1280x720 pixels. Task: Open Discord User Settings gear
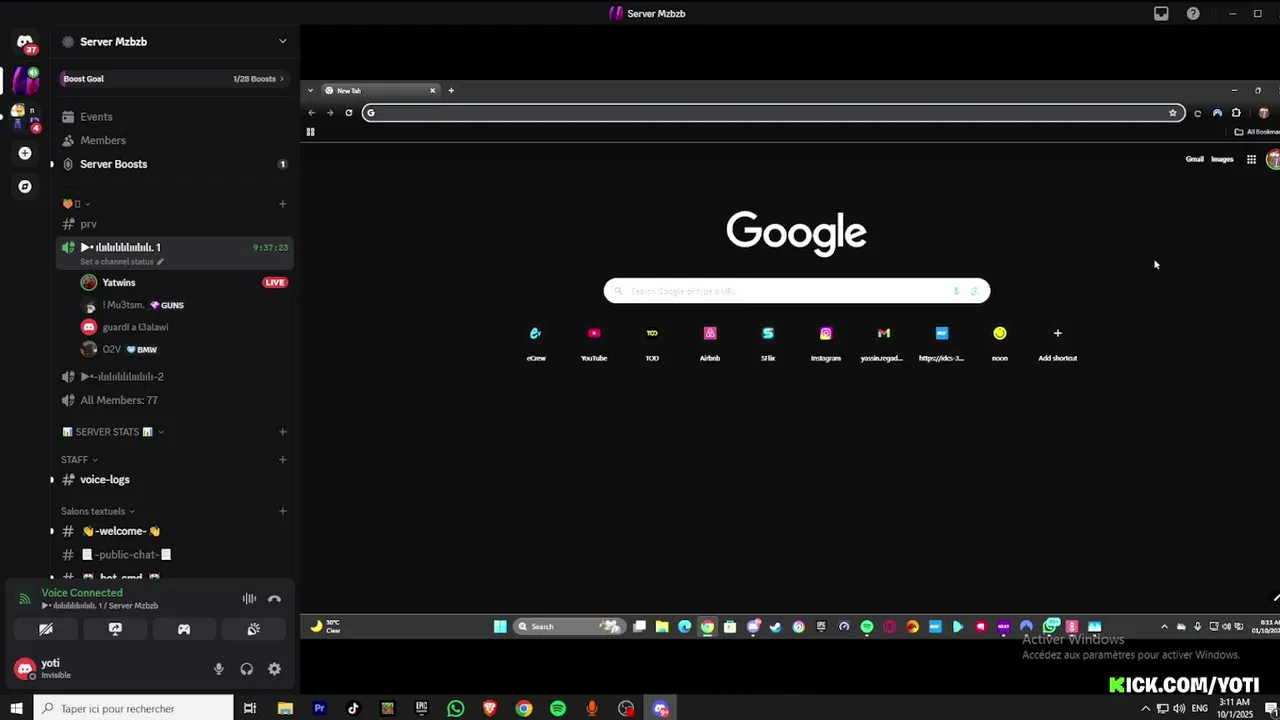[x=275, y=669]
